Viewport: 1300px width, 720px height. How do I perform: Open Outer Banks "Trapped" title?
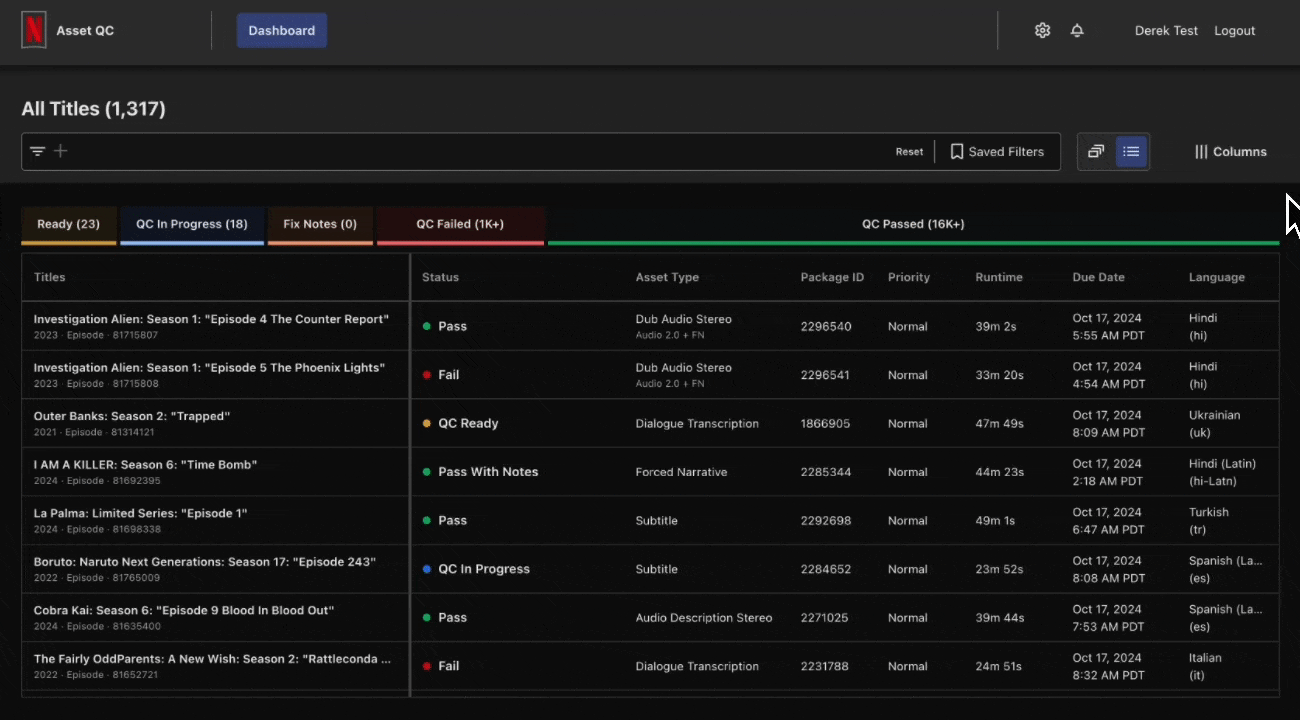click(x=132, y=416)
